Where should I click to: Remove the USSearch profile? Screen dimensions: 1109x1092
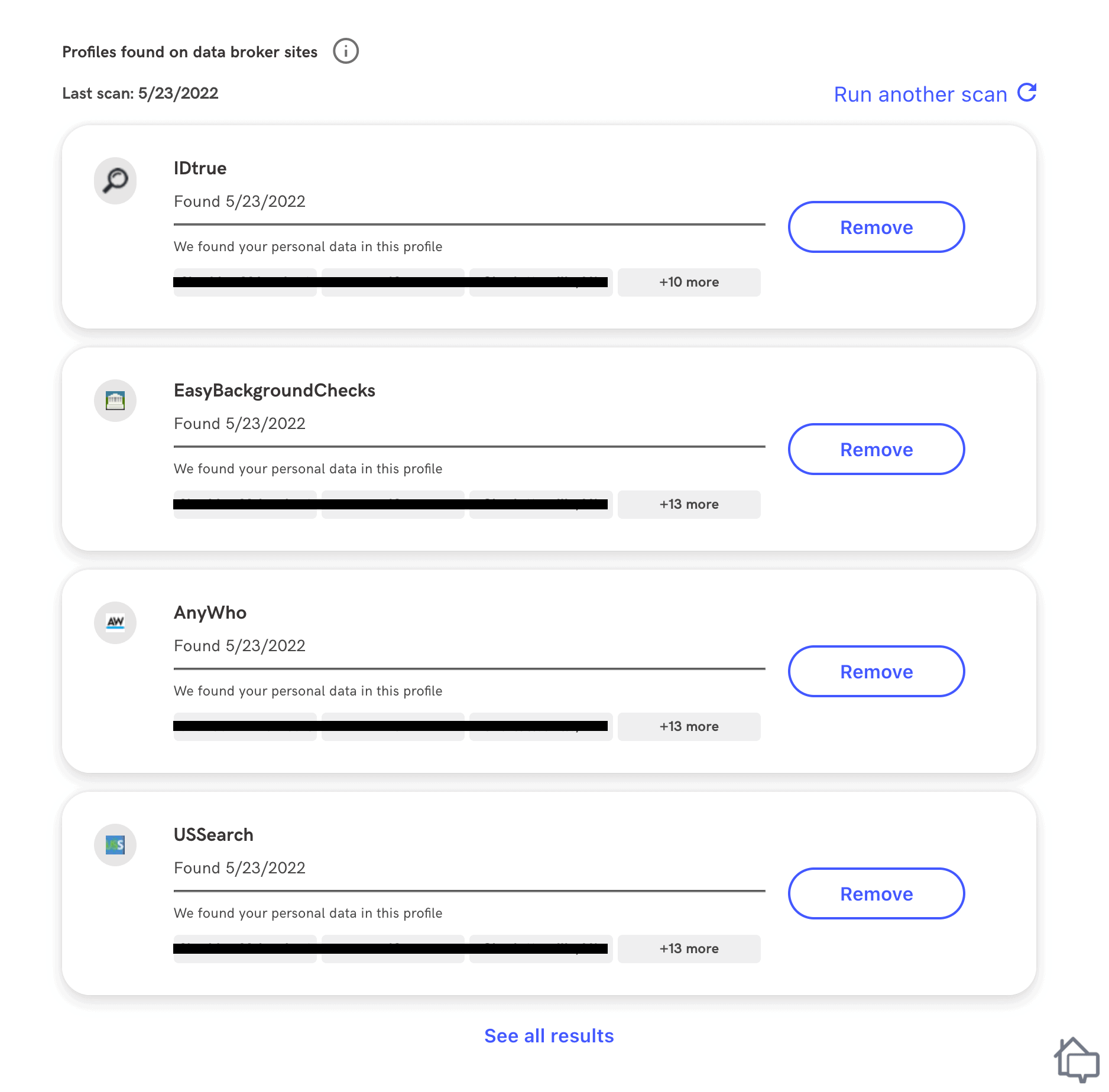(x=876, y=894)
